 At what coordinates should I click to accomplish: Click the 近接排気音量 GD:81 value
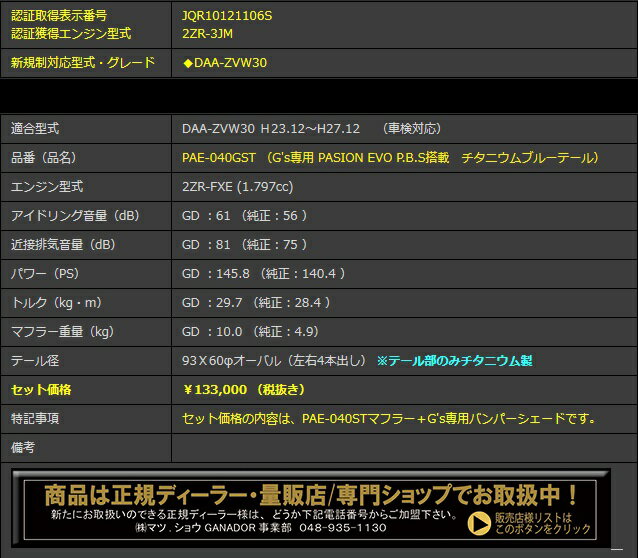coord(244,245)
